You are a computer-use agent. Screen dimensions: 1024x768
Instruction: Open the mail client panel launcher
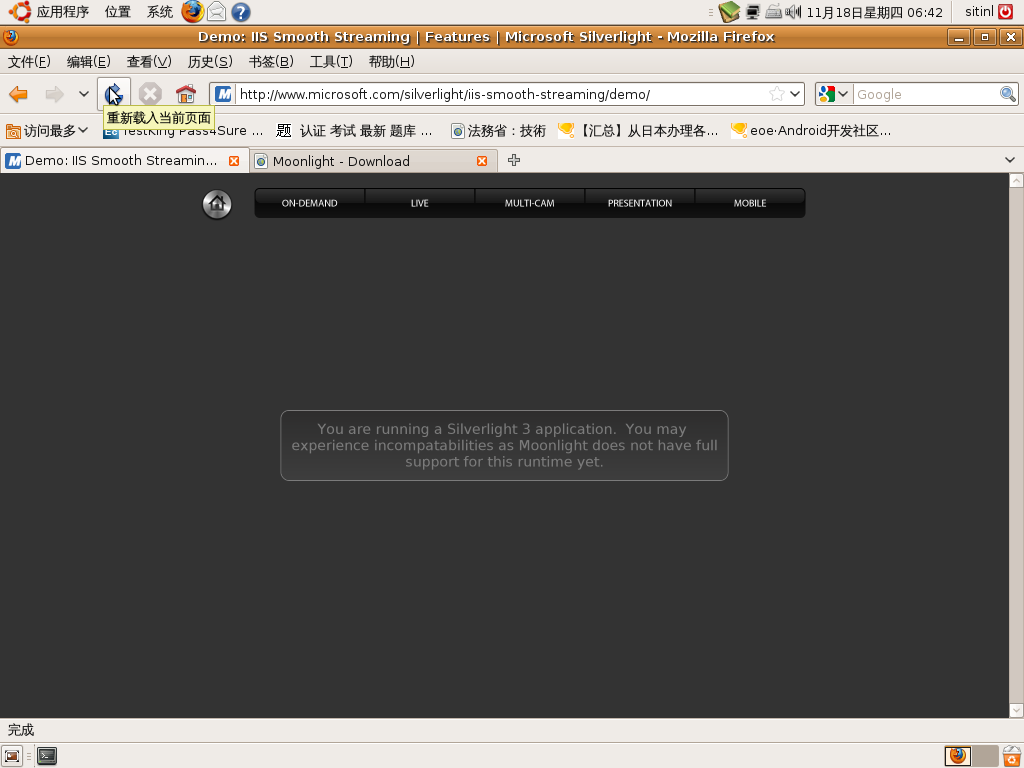[x=217, y=12]
